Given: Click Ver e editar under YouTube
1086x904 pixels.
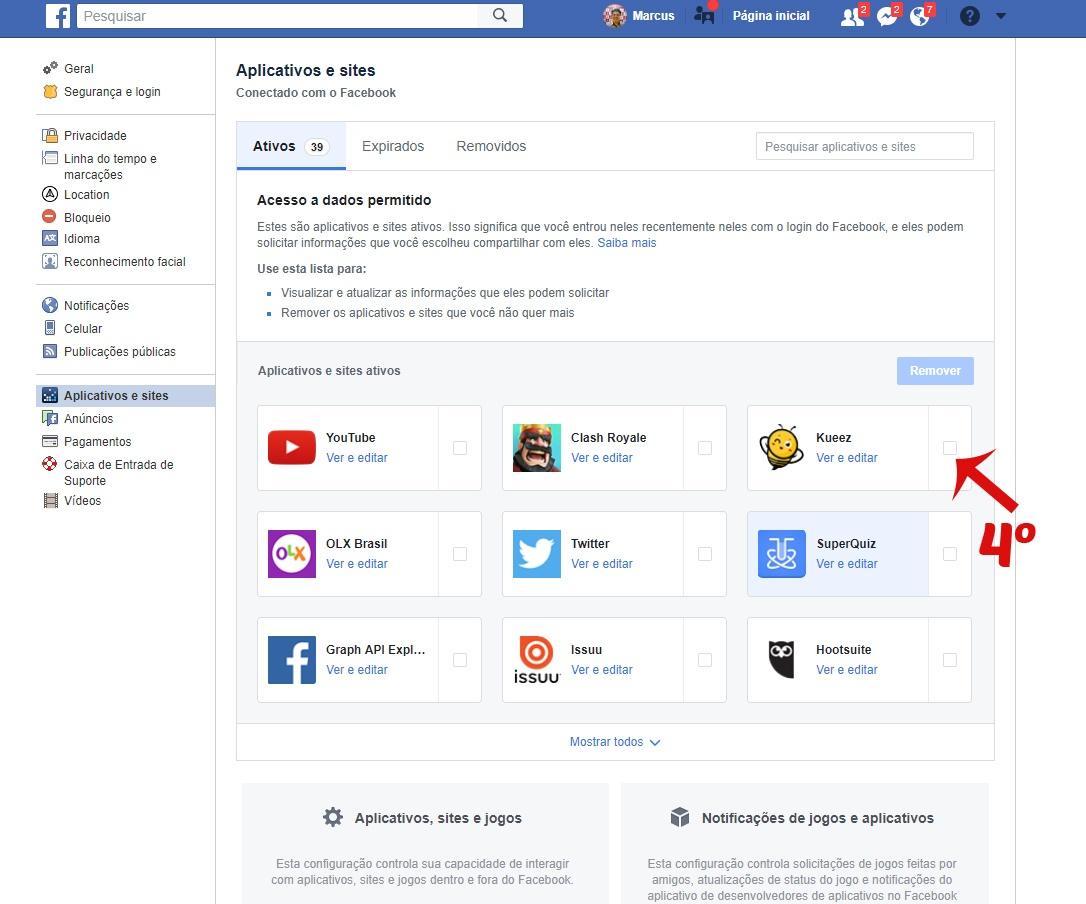Looking at the screenshot, I should pos(357,457).
